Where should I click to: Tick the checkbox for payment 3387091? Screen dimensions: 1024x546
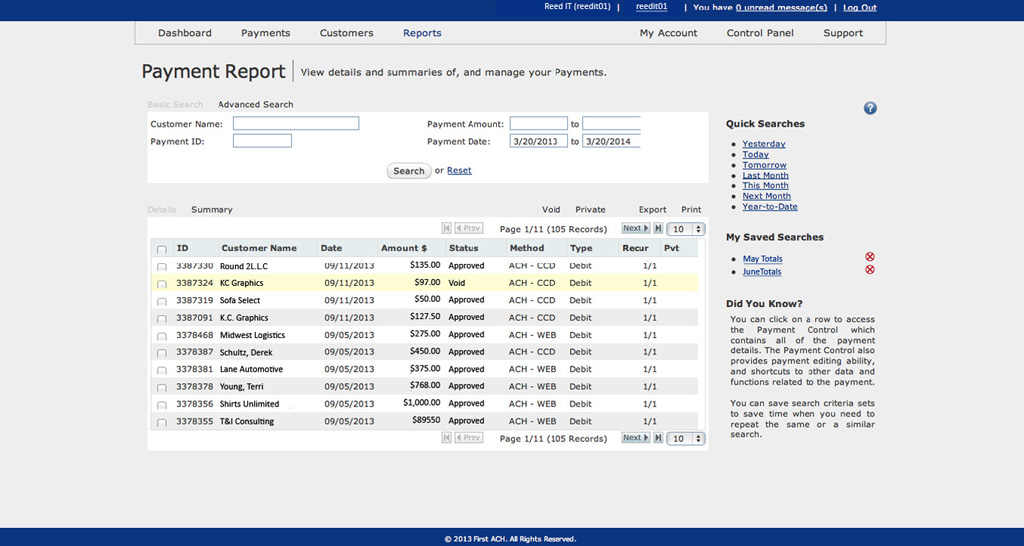coord(161,319)
